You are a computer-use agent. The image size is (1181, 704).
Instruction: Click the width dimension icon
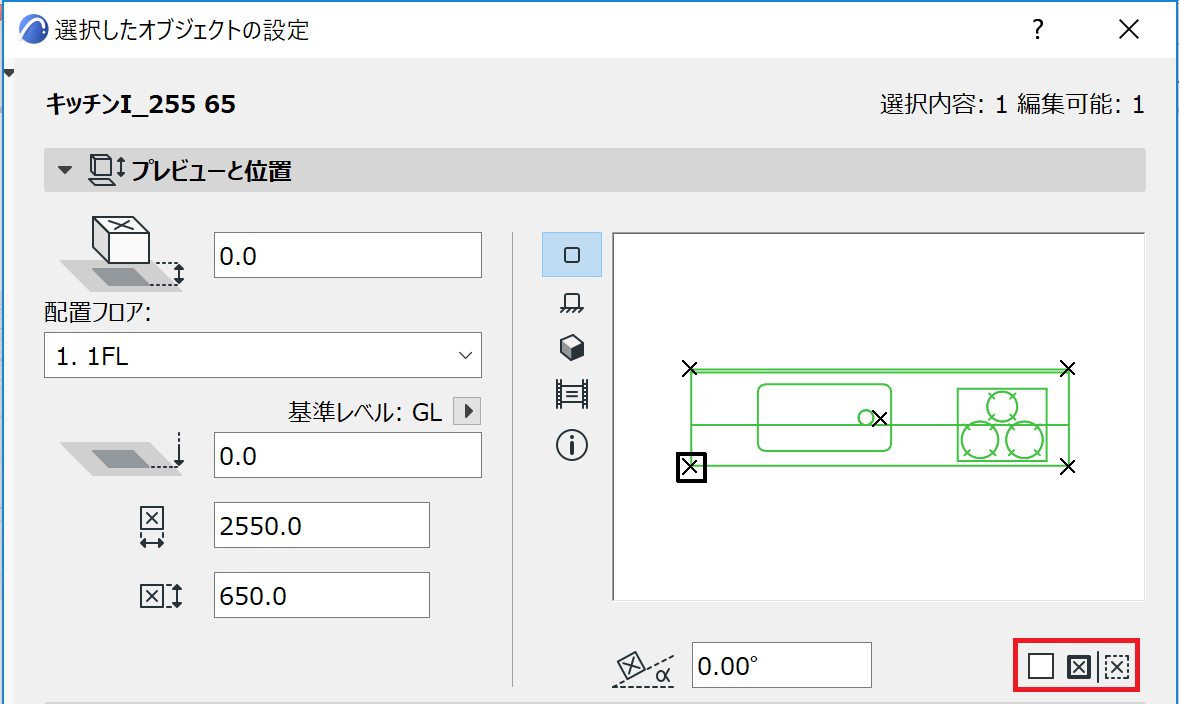(x=152, y=526)
